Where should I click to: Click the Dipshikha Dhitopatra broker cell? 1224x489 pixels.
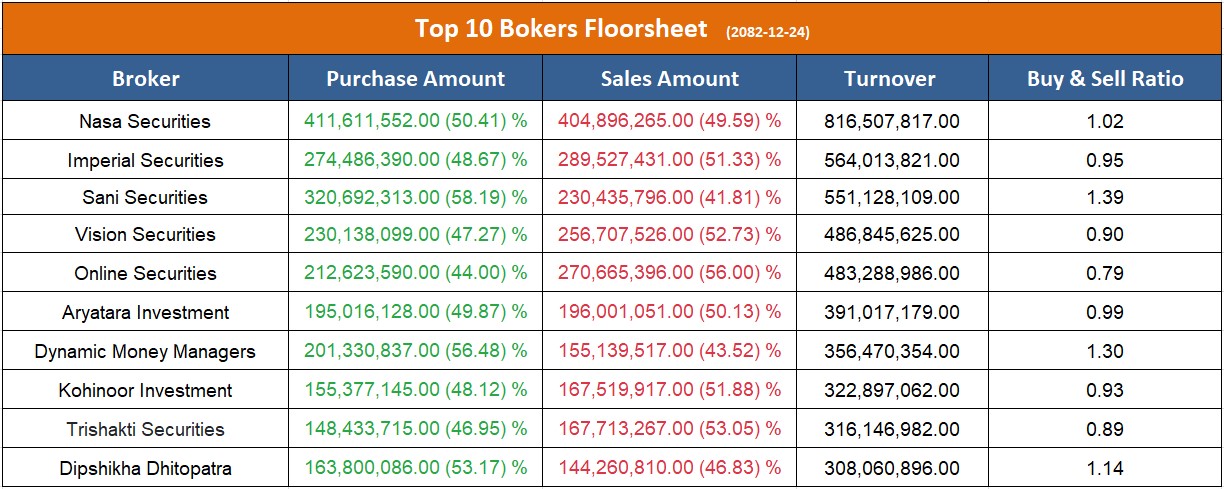pyautogui.click(x=145, y=468)
